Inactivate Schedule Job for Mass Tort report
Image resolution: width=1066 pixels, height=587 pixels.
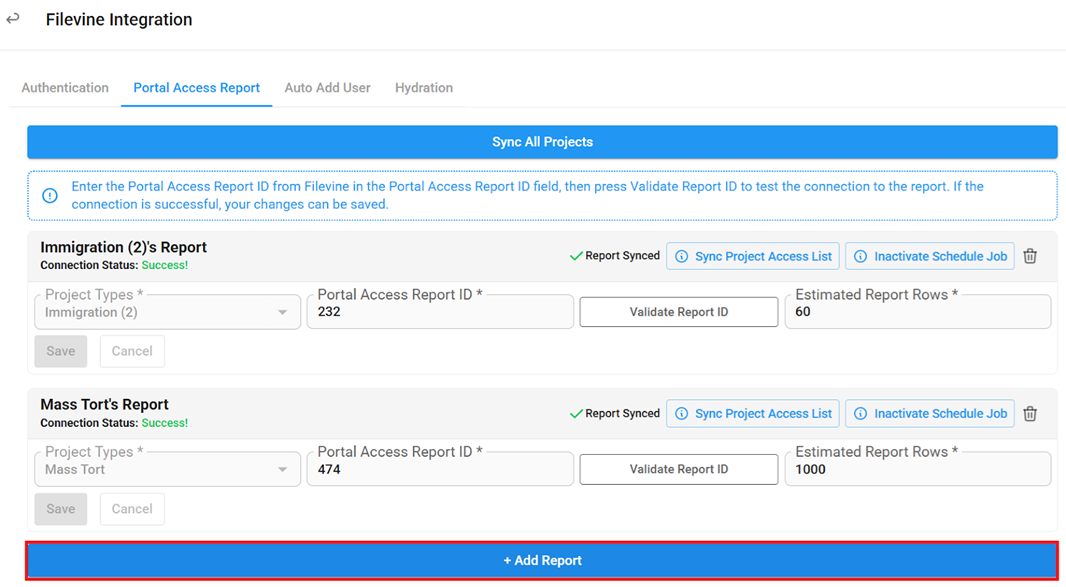coord(930,414)
